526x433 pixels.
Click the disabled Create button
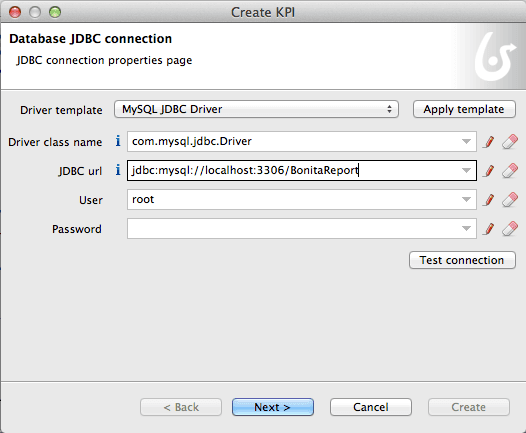click(469, 407)
